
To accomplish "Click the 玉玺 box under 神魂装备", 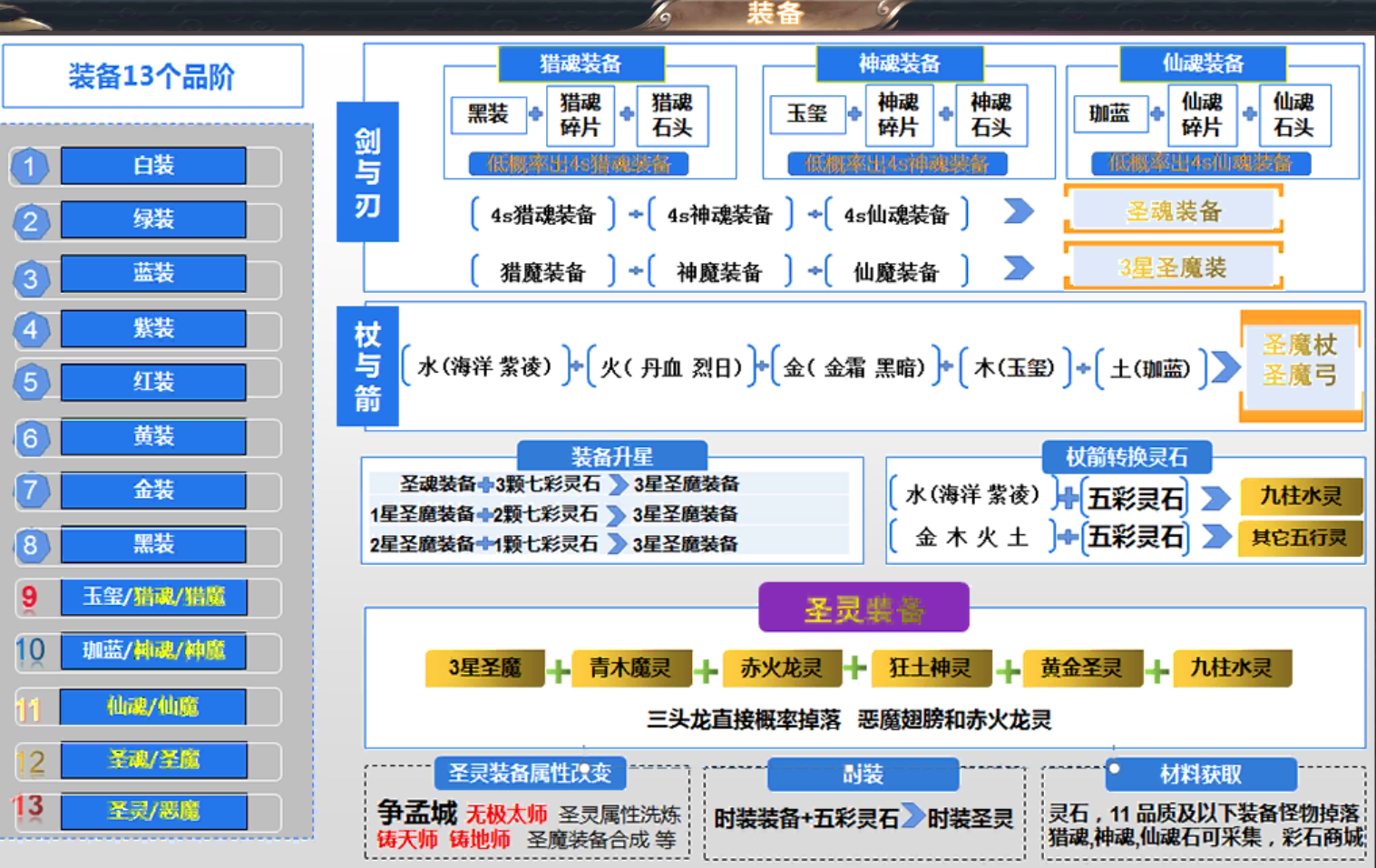I will coord(806,114).
